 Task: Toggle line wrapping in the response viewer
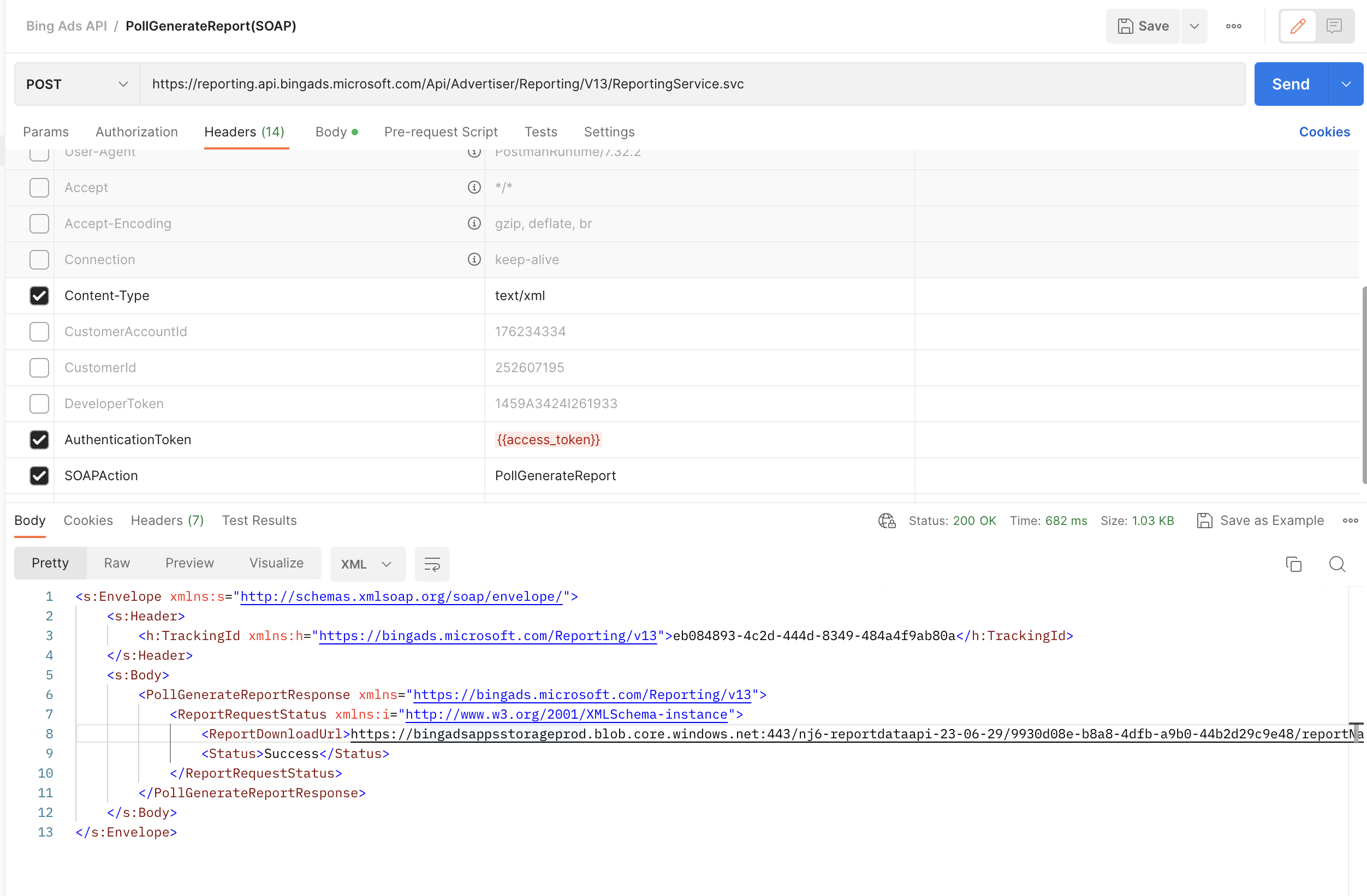click(432, 564)
